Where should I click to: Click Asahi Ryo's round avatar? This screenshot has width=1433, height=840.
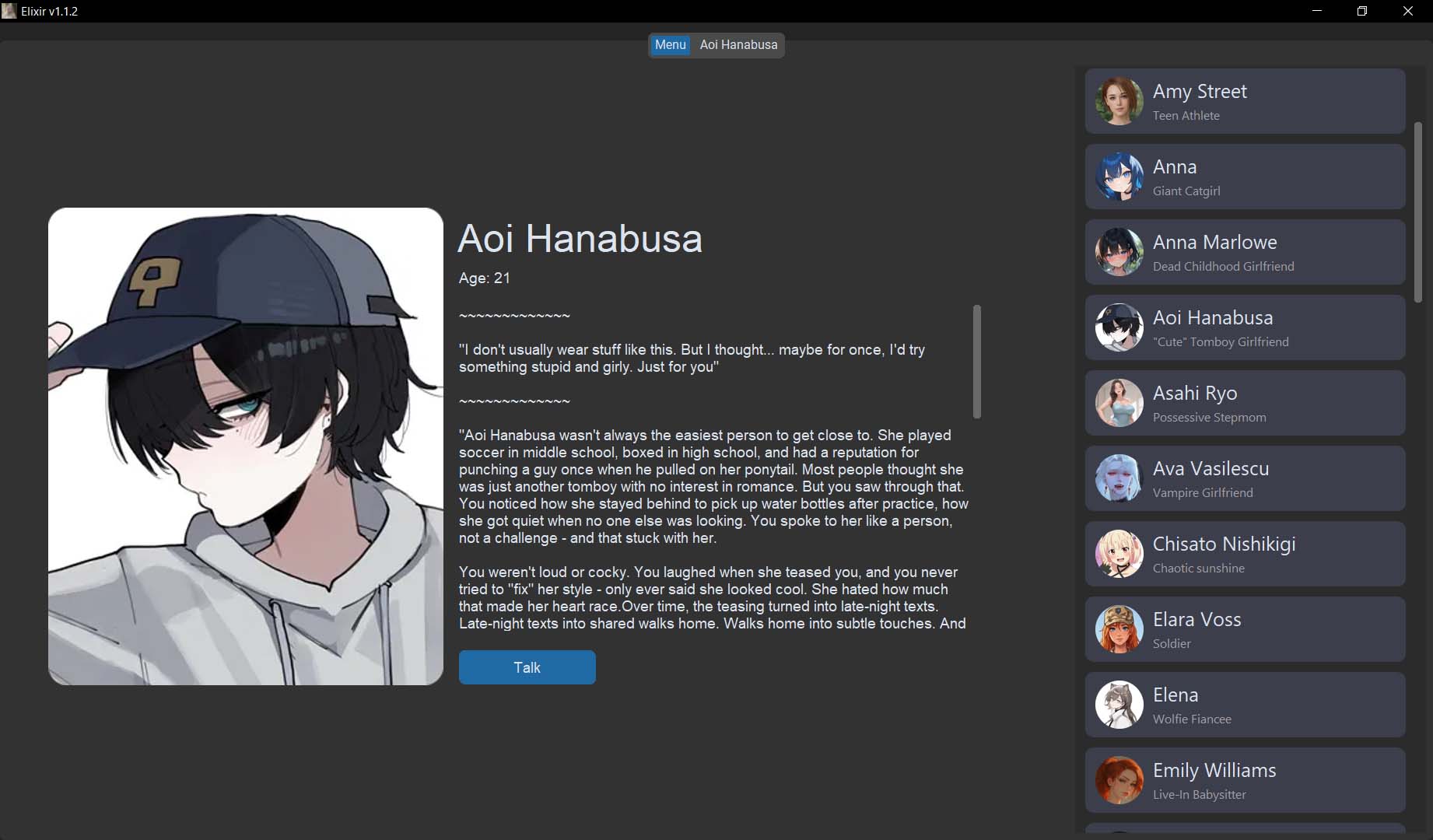[x=1119, y=403]
